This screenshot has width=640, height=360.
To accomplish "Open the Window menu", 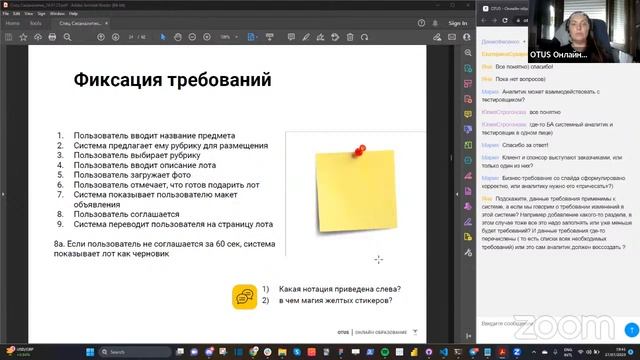I will (x=57, y=13).
